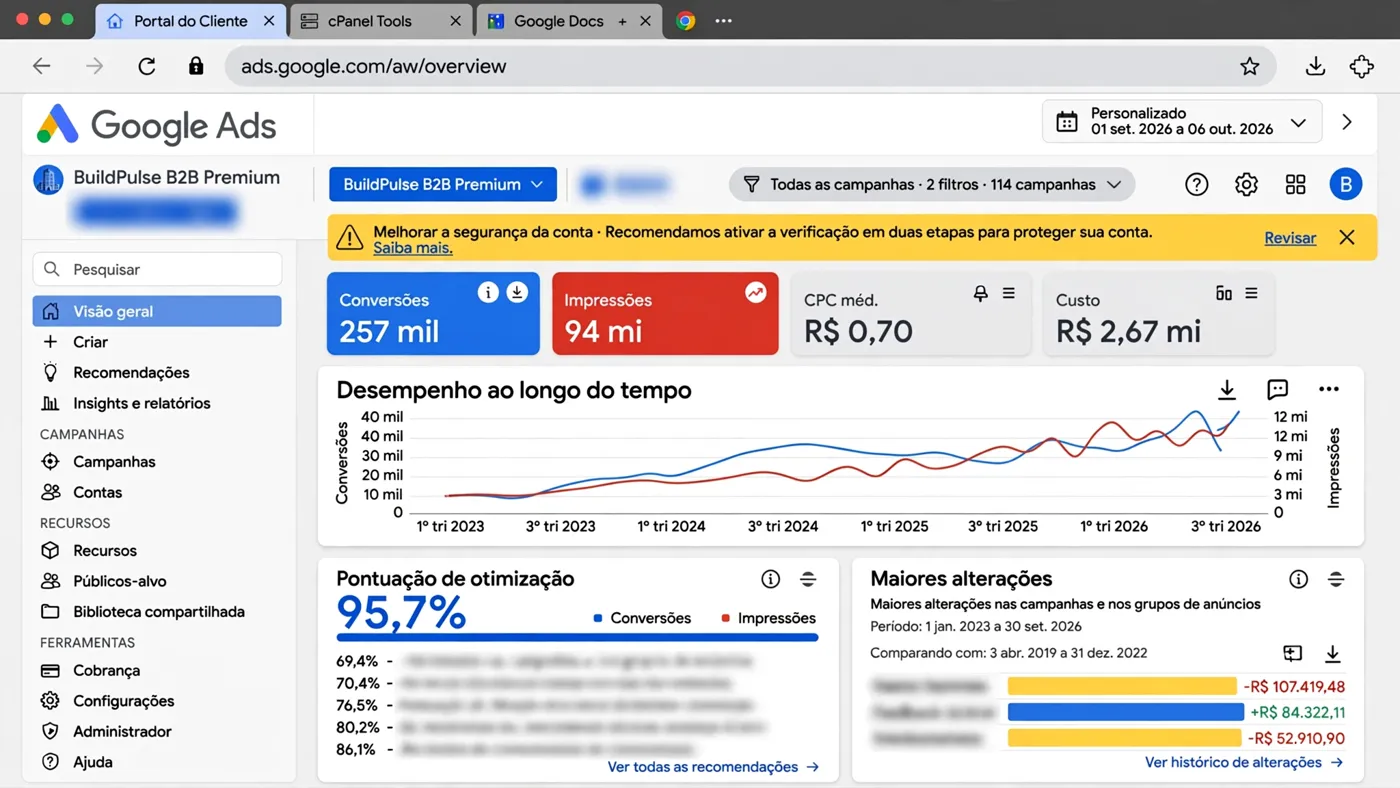
Task: Click trend arrow icon on Impressões card
Action: (756, 292)
